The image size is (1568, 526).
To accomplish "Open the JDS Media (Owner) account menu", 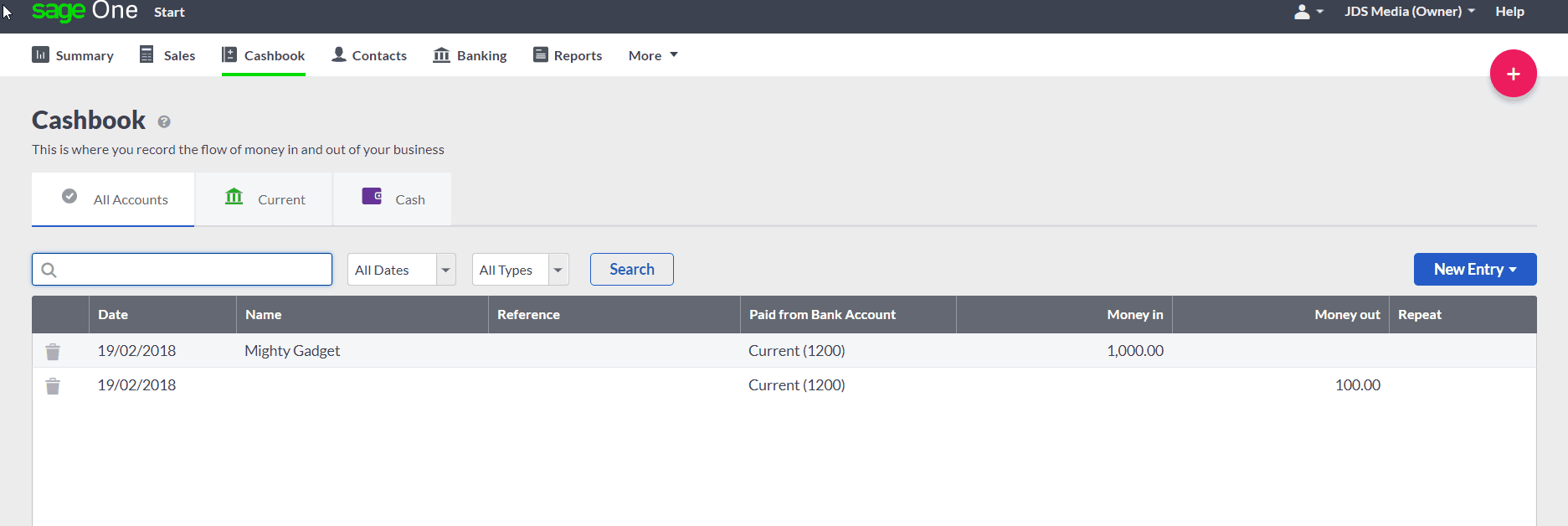I will (x=1409, y=12).
